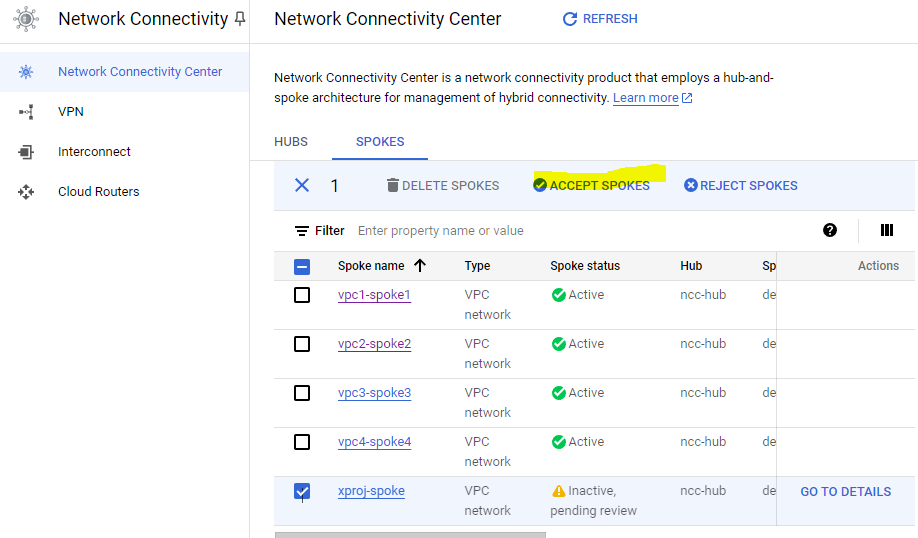
Task: Click the Interconnect sidebar icon
Action: 26,152
